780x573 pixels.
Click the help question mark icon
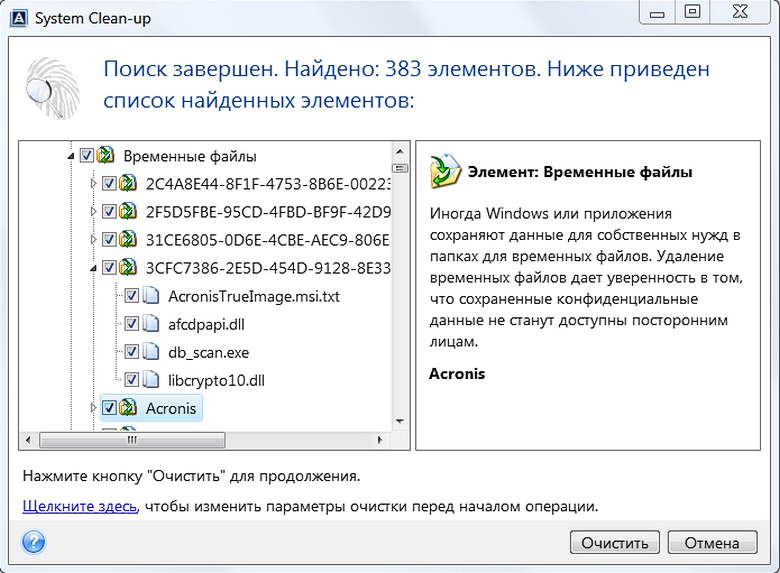(34, 542)
